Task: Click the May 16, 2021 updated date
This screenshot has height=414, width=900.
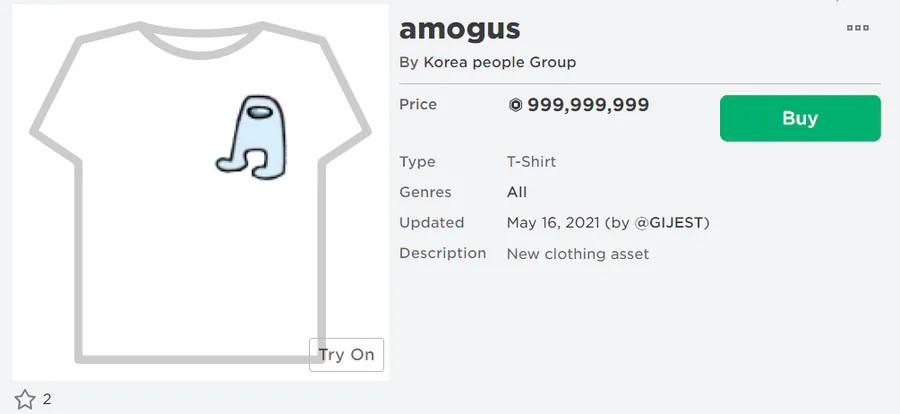Action: (553, 223)
